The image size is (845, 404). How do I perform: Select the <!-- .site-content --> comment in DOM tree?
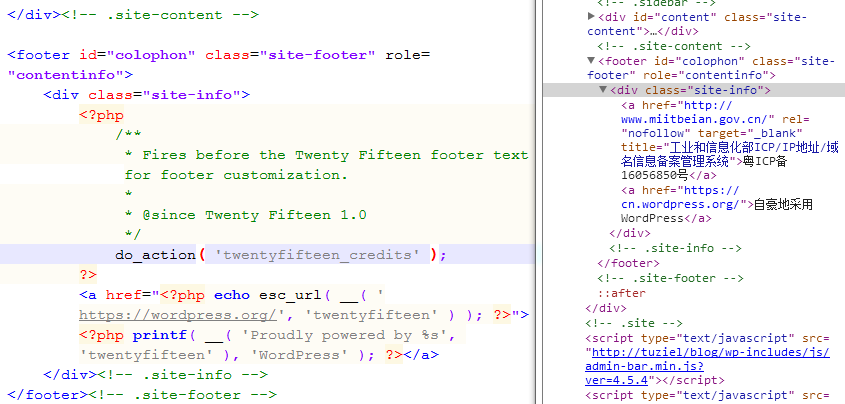pos(674,46)
